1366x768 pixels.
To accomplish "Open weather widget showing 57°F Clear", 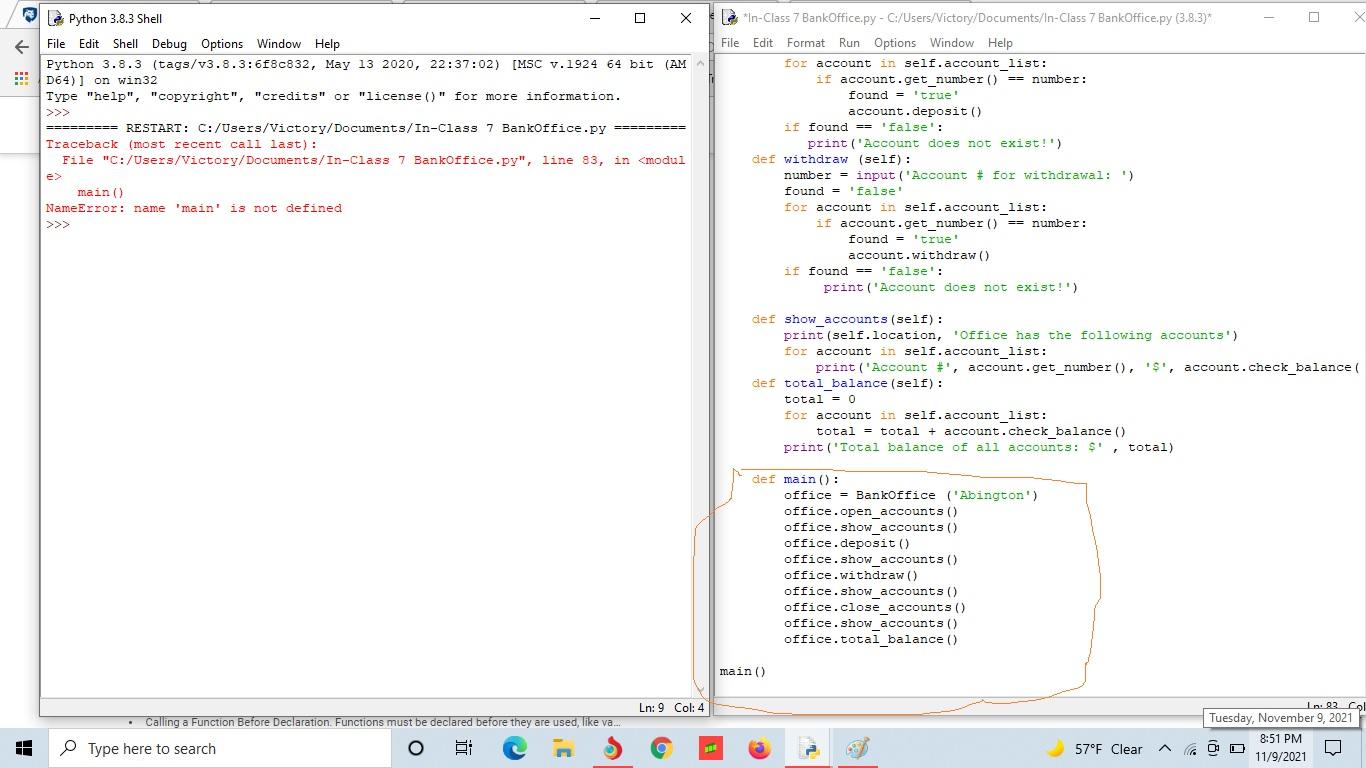I will pos(1094,749).
